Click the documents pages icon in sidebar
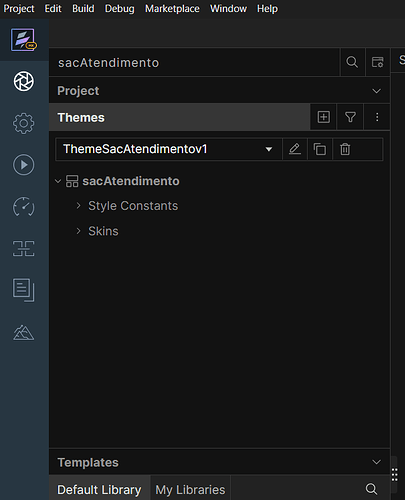The image size is (405, 500). 23,290
